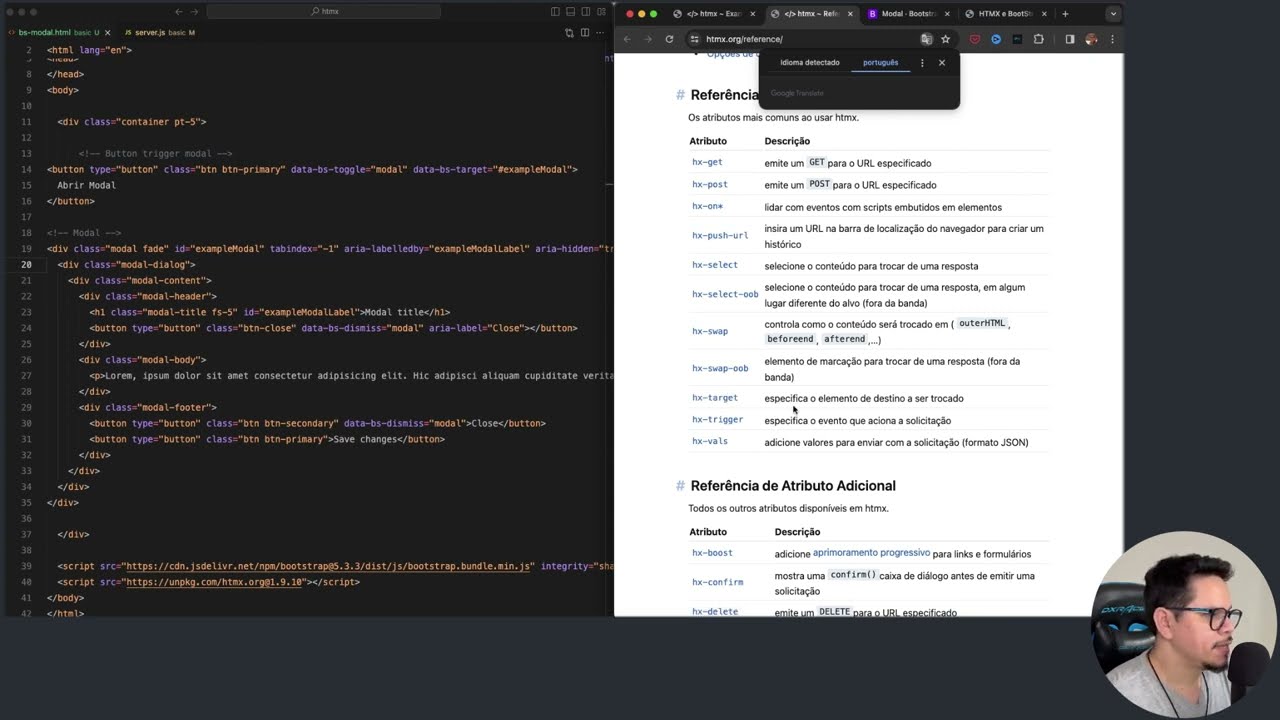Follow the 'aprimoramento progressivo' link
The image size is (1280, 720).
[871, 553]
